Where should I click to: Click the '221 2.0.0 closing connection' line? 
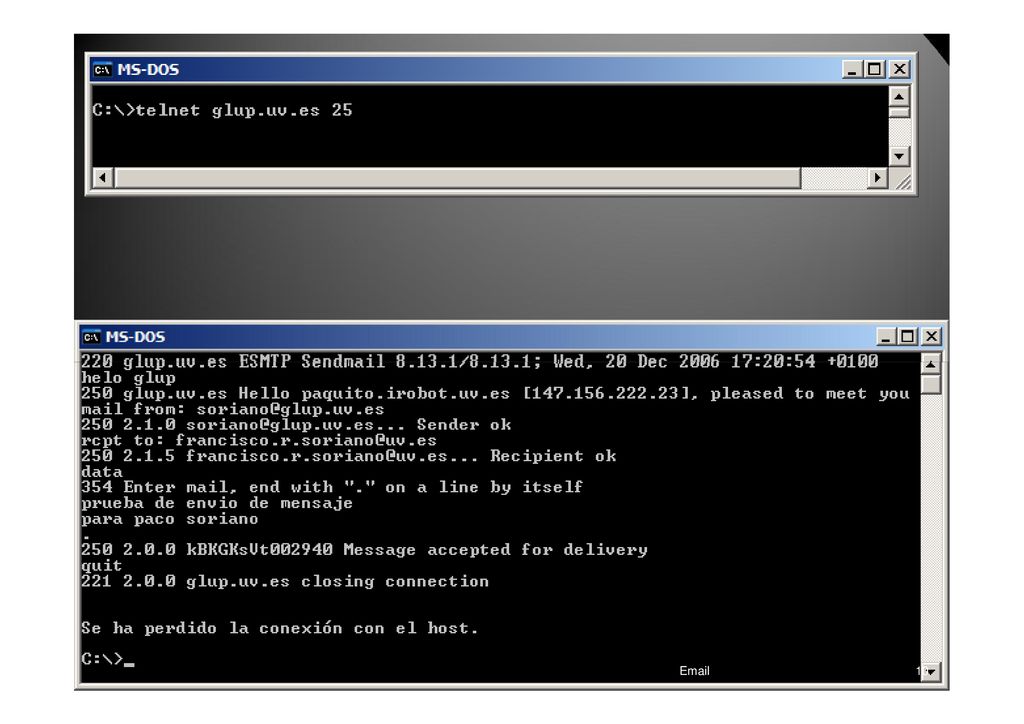(285, 582)
